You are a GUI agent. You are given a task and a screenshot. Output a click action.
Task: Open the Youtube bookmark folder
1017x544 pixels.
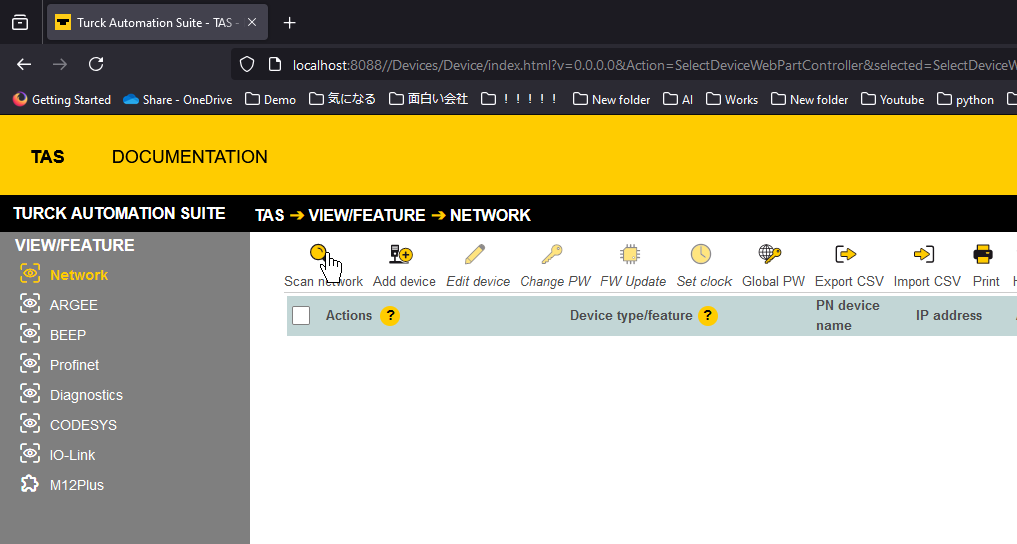(x=892, y=99)
